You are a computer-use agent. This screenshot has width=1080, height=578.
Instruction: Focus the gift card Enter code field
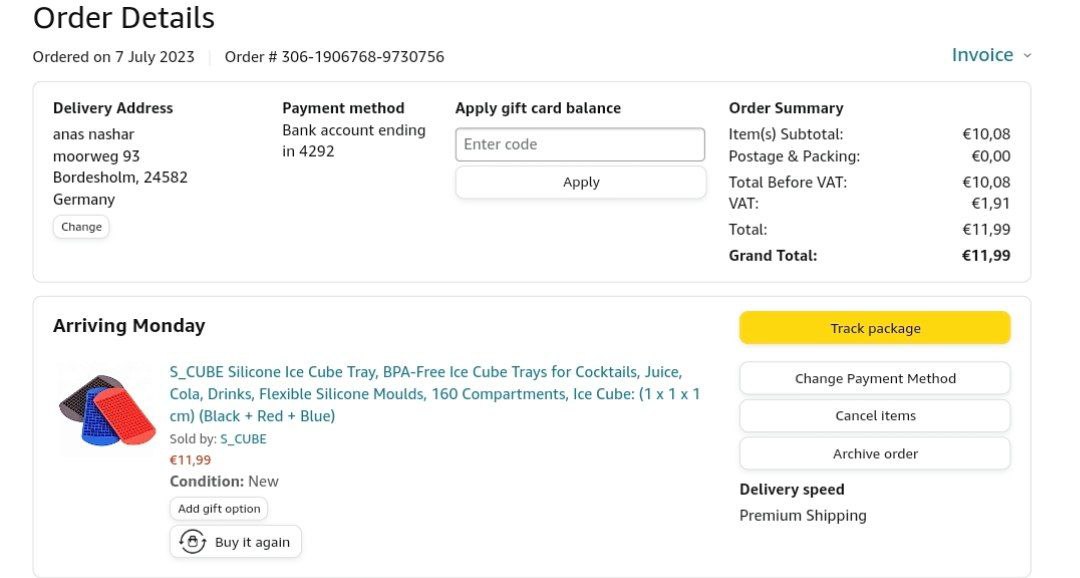[580, 144]
